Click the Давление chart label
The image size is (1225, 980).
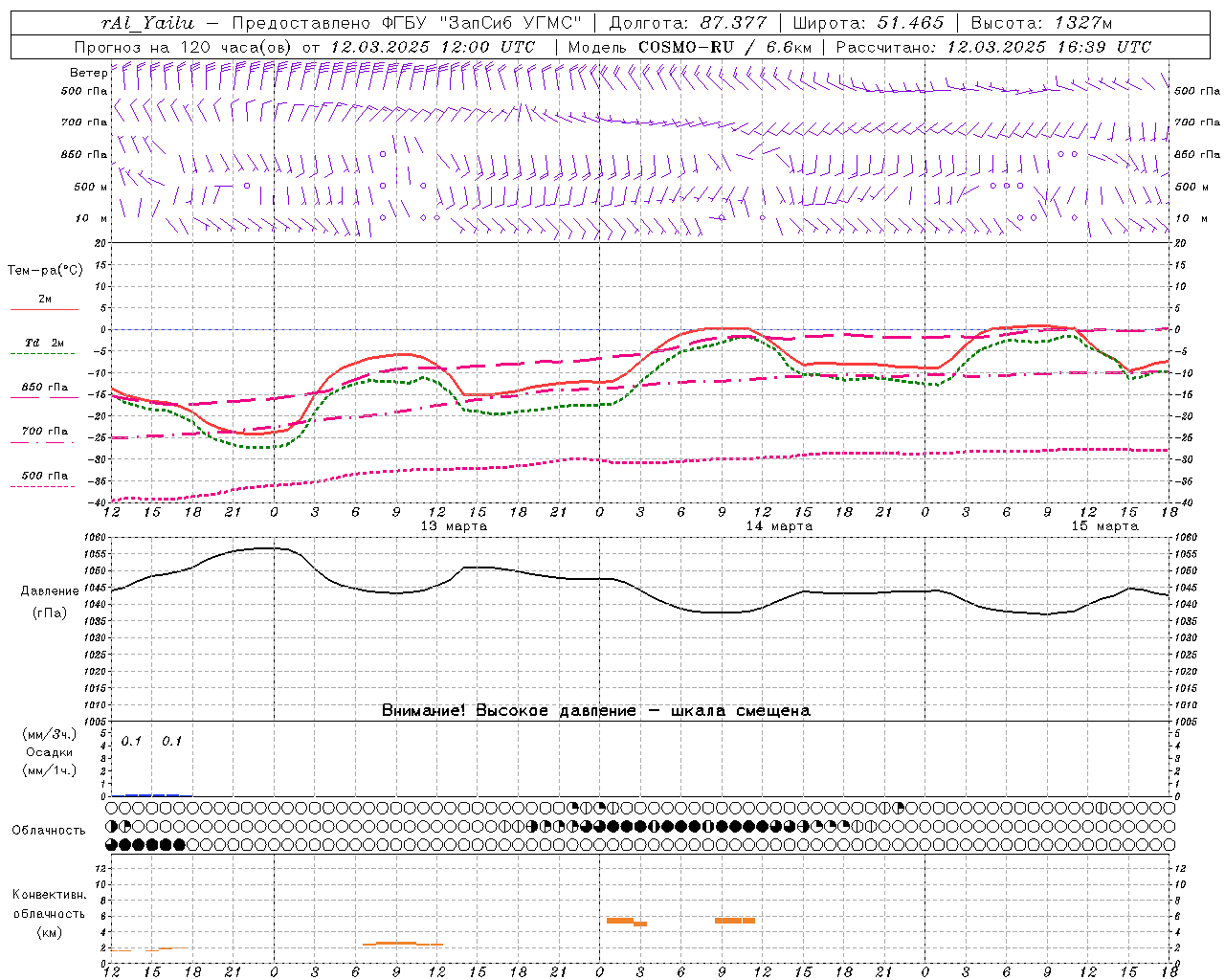coord(50,591)
